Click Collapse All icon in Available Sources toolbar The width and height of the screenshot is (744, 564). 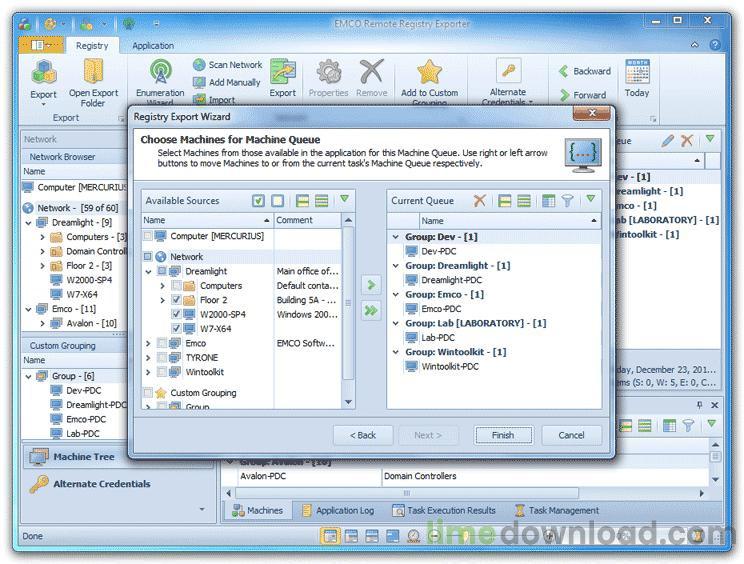(322, 201)
